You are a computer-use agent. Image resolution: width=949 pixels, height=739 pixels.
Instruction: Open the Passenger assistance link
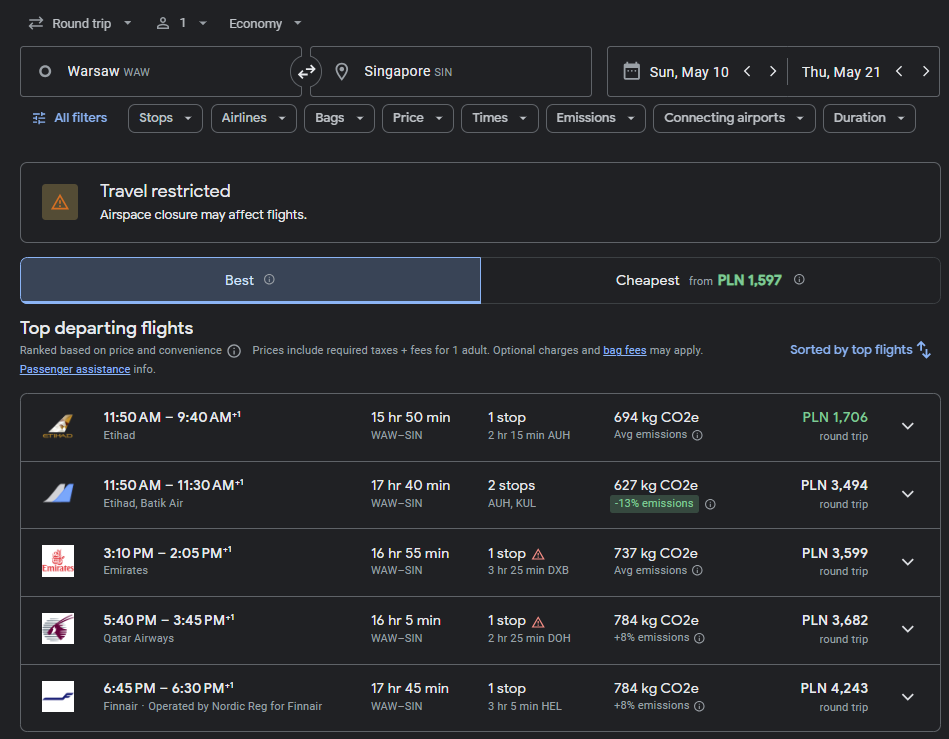point(75,369)
